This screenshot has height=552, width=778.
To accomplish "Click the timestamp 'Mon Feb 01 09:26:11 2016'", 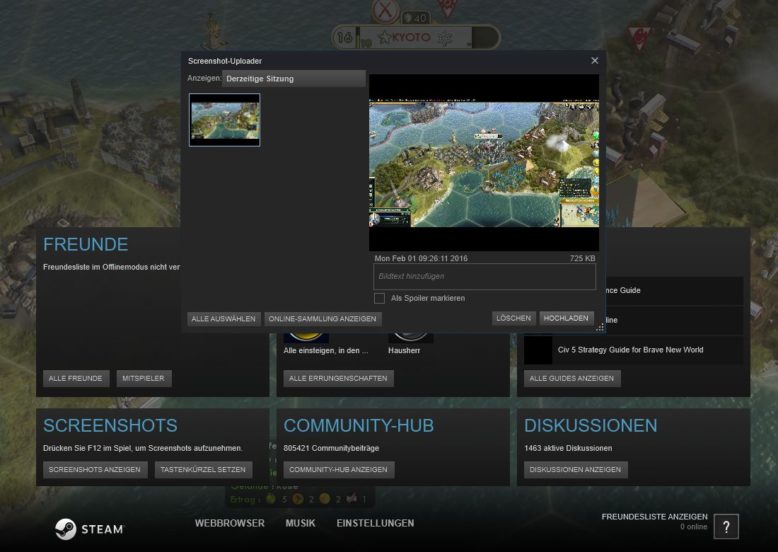I will click(421, 258).
